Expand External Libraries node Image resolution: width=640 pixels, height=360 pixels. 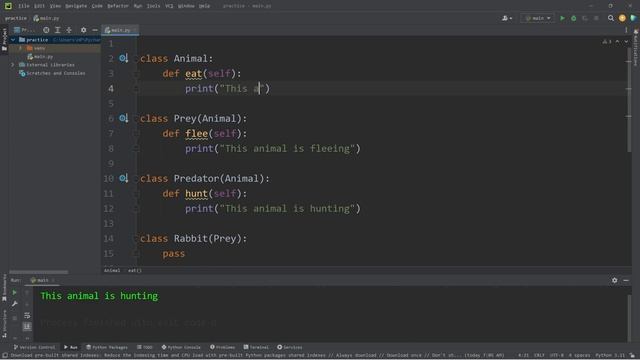(13, 65)
